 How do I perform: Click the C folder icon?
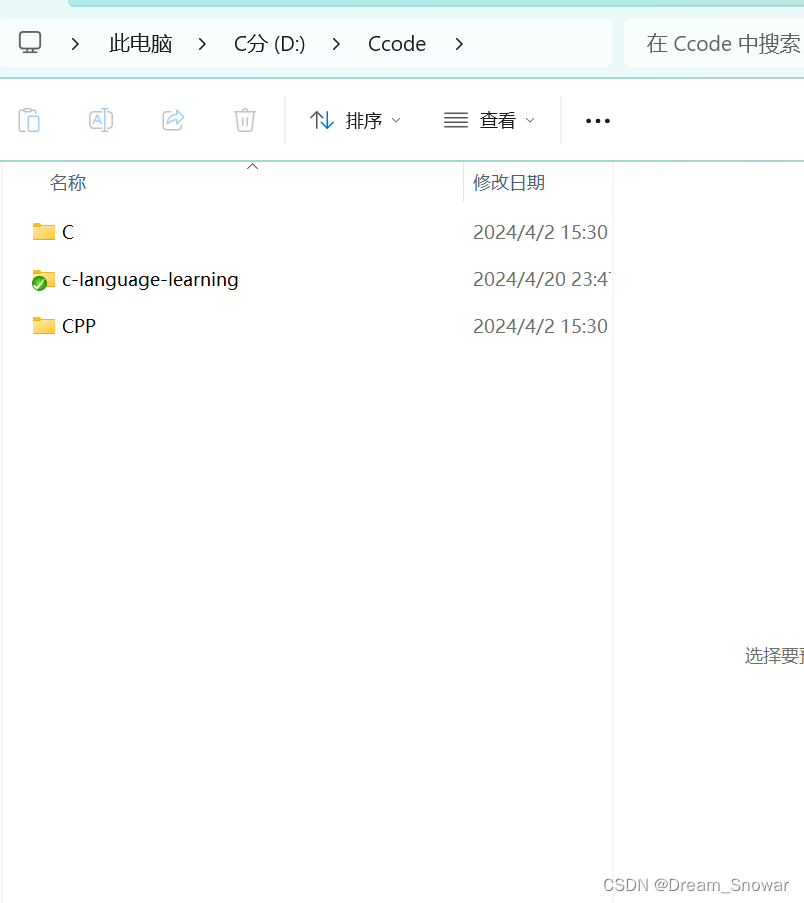pyautogui.click(x=44, y=232)
